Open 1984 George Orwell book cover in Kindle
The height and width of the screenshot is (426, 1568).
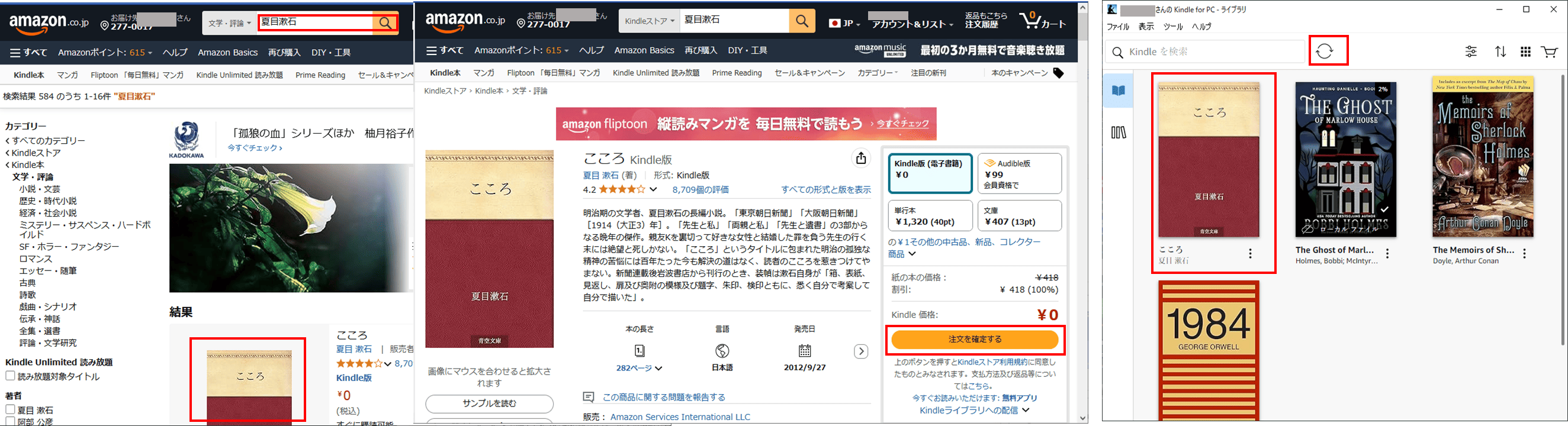[1208, 350]
